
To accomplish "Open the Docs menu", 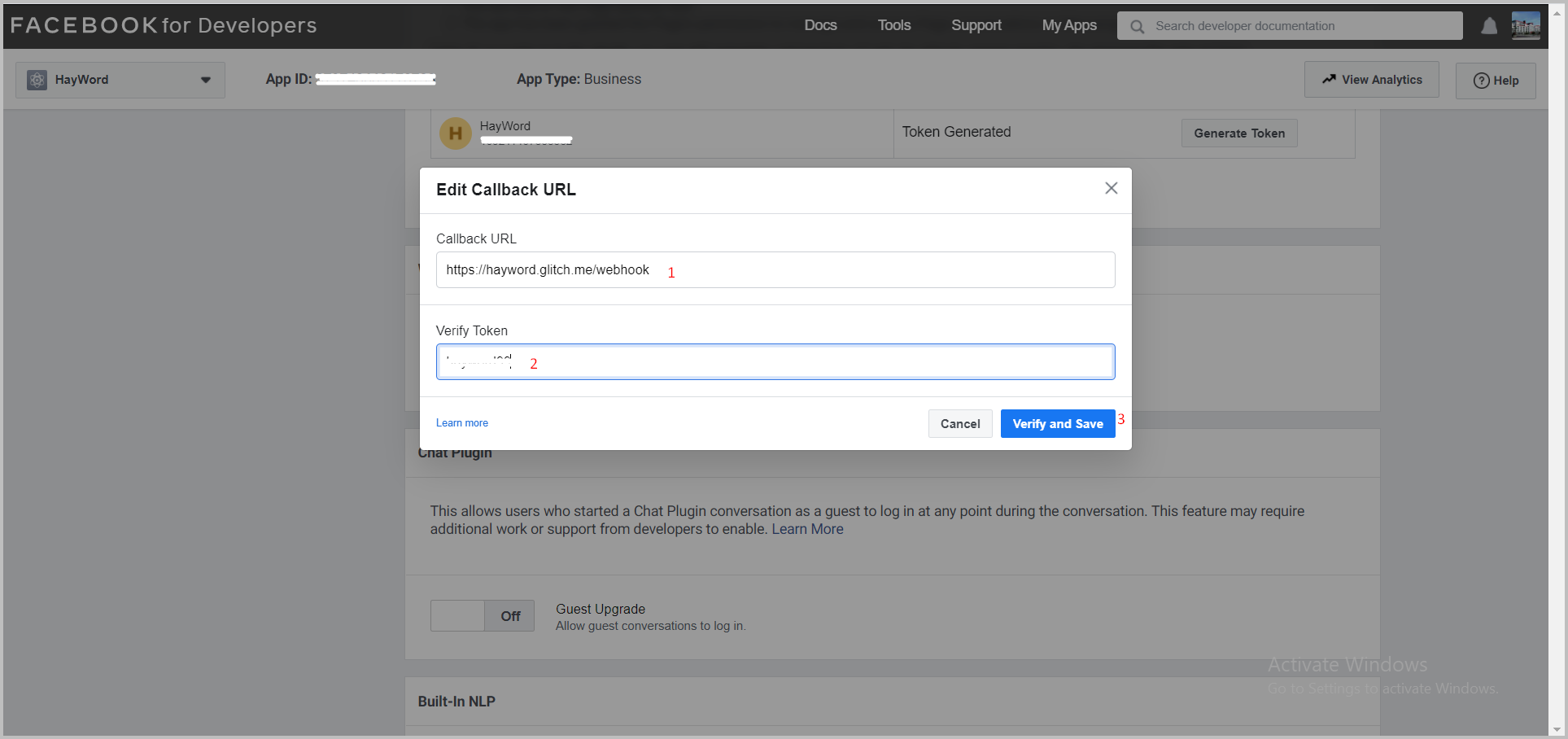I will (x=820, y=25).
